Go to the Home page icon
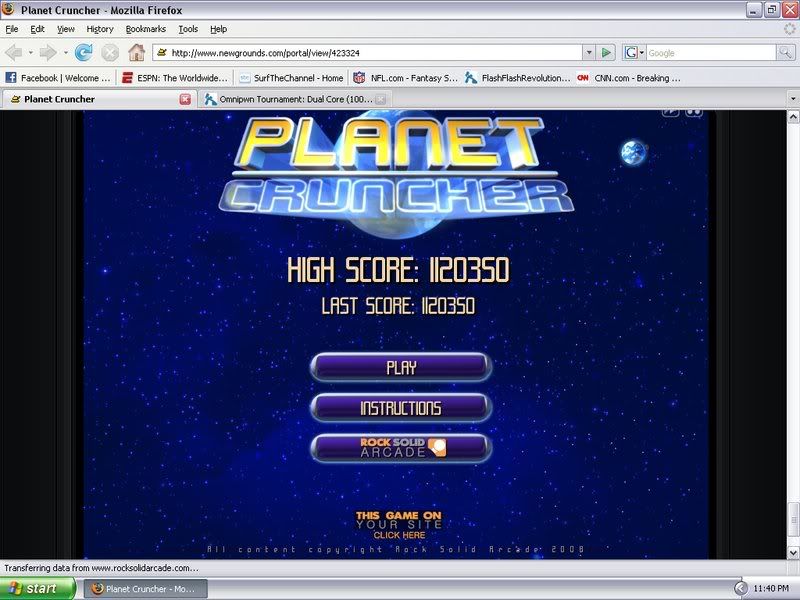The height and width of the screenshot is (600, 800). point(136,53)
